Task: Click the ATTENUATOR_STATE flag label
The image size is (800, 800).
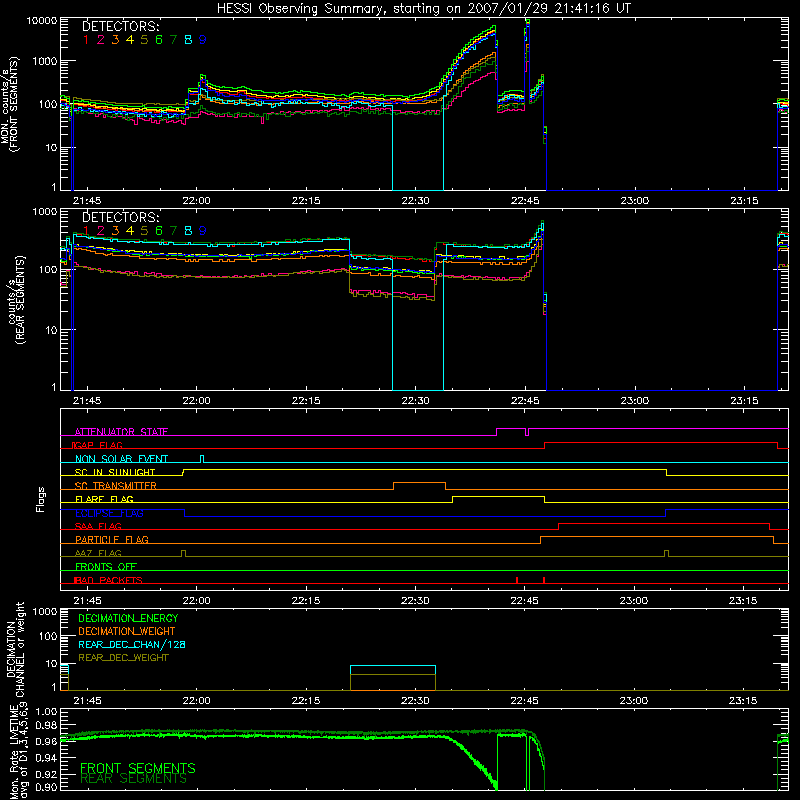Action: point(121,432)
